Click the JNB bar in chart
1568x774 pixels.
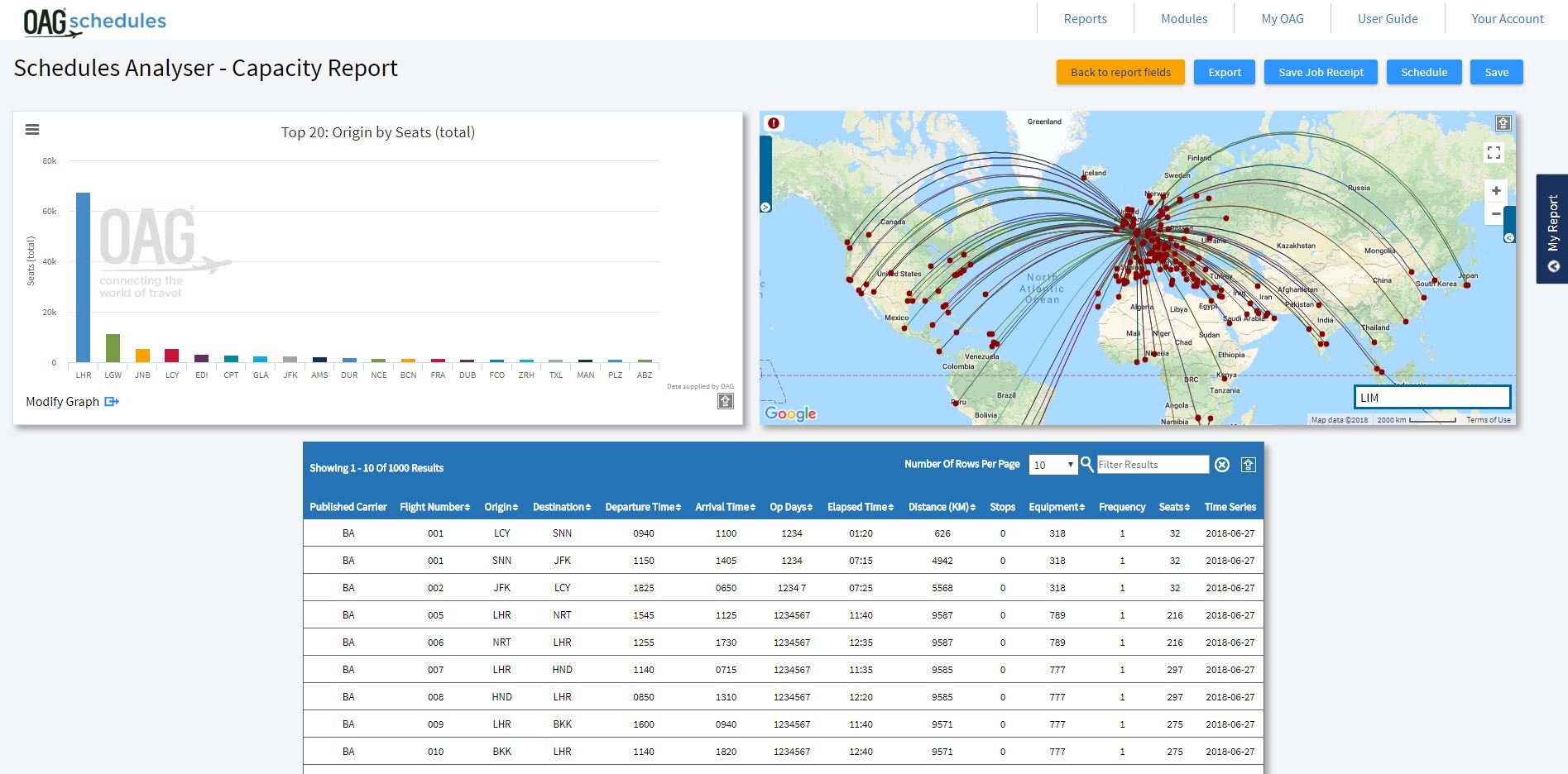pos(142,356)
